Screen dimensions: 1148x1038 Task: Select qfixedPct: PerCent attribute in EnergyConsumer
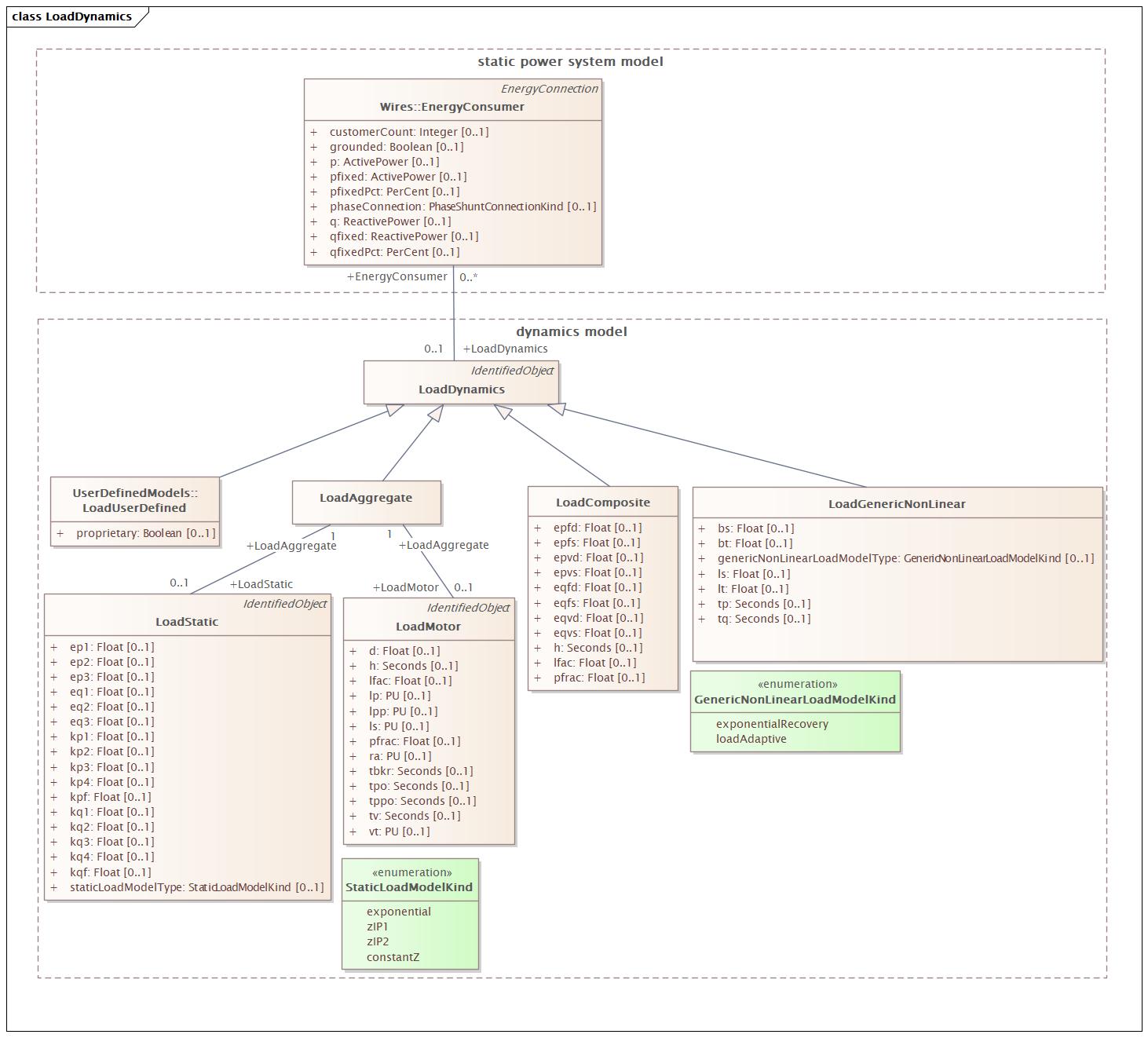click(x=394, y=252)
